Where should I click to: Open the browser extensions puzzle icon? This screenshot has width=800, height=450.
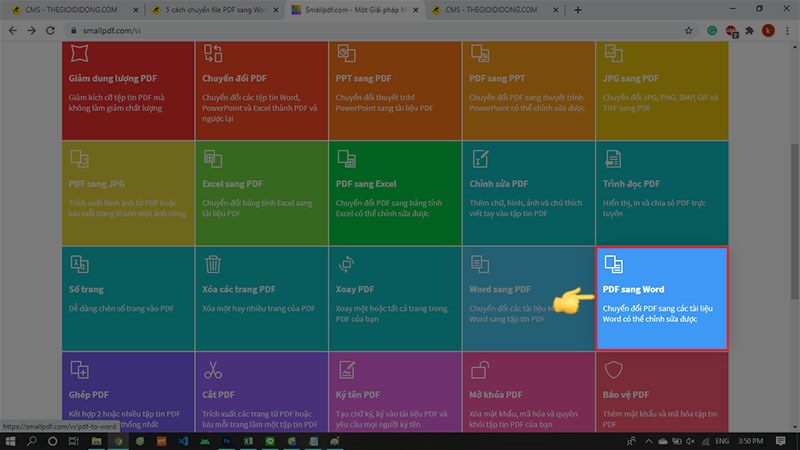pos(749,31)
